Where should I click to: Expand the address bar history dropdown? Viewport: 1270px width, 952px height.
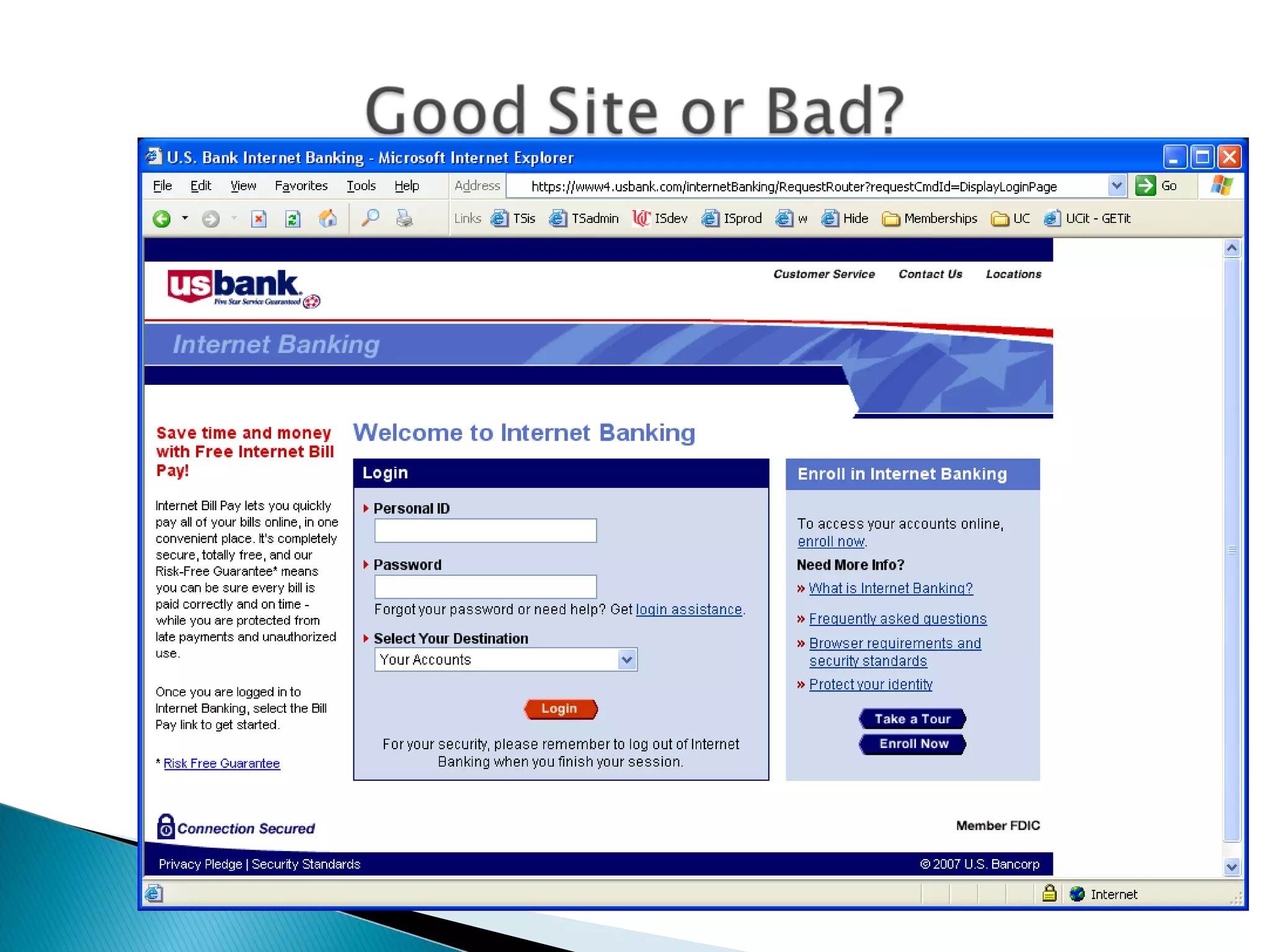[x=1116, y=186]
